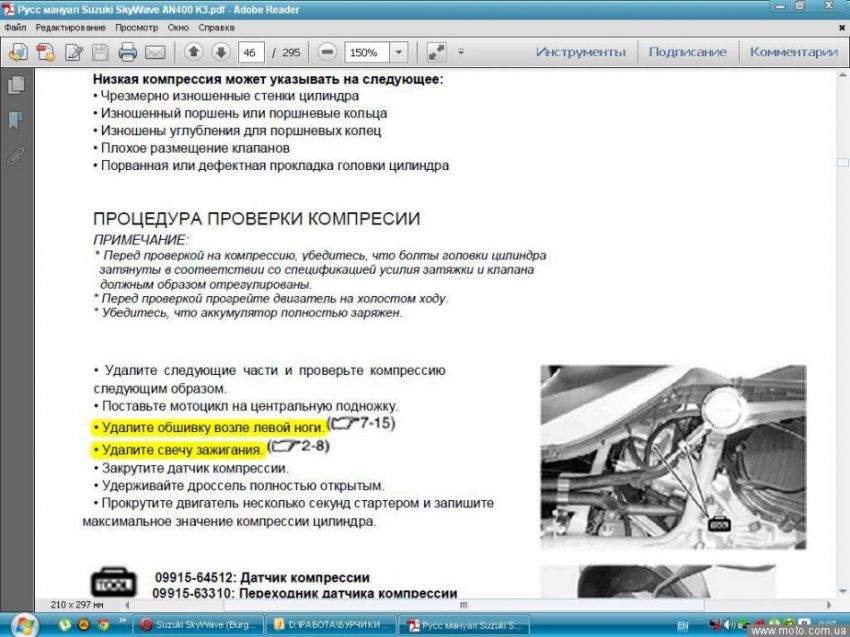Open the page thumbnails panel
Image resolution: width=850 pixels, height=637 pixels.
[x=16, y=85]
